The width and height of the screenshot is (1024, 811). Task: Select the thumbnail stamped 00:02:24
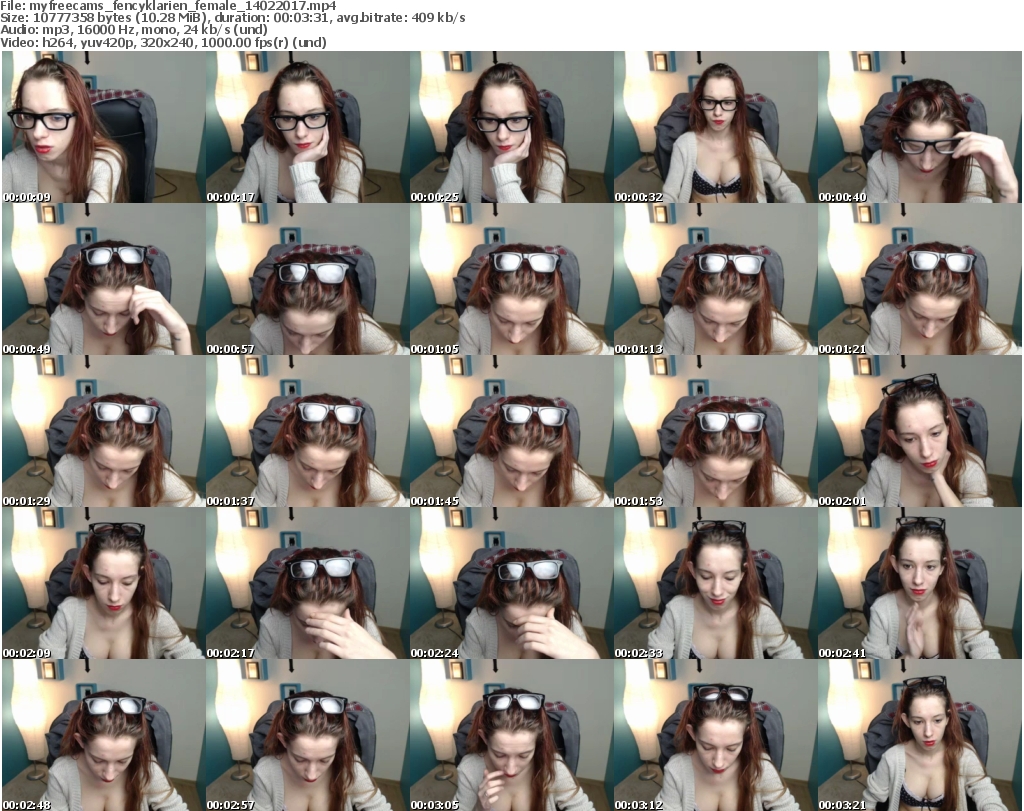[x=511, y=584]
